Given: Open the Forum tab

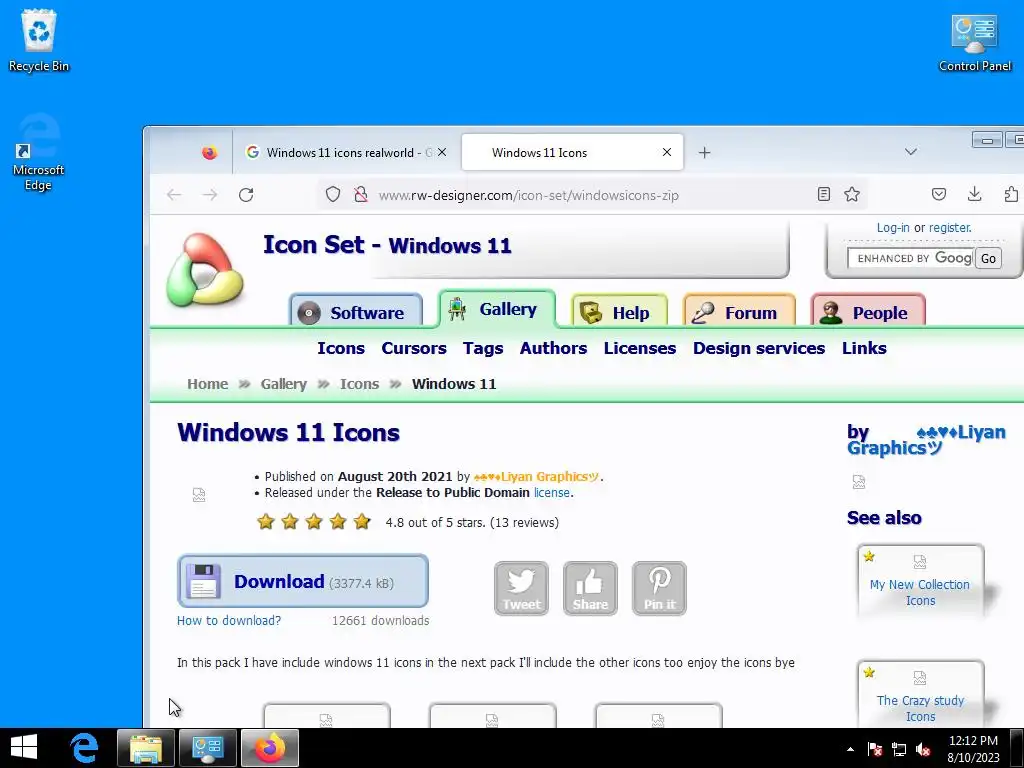Looking at the screenshot, I should 739,312.
